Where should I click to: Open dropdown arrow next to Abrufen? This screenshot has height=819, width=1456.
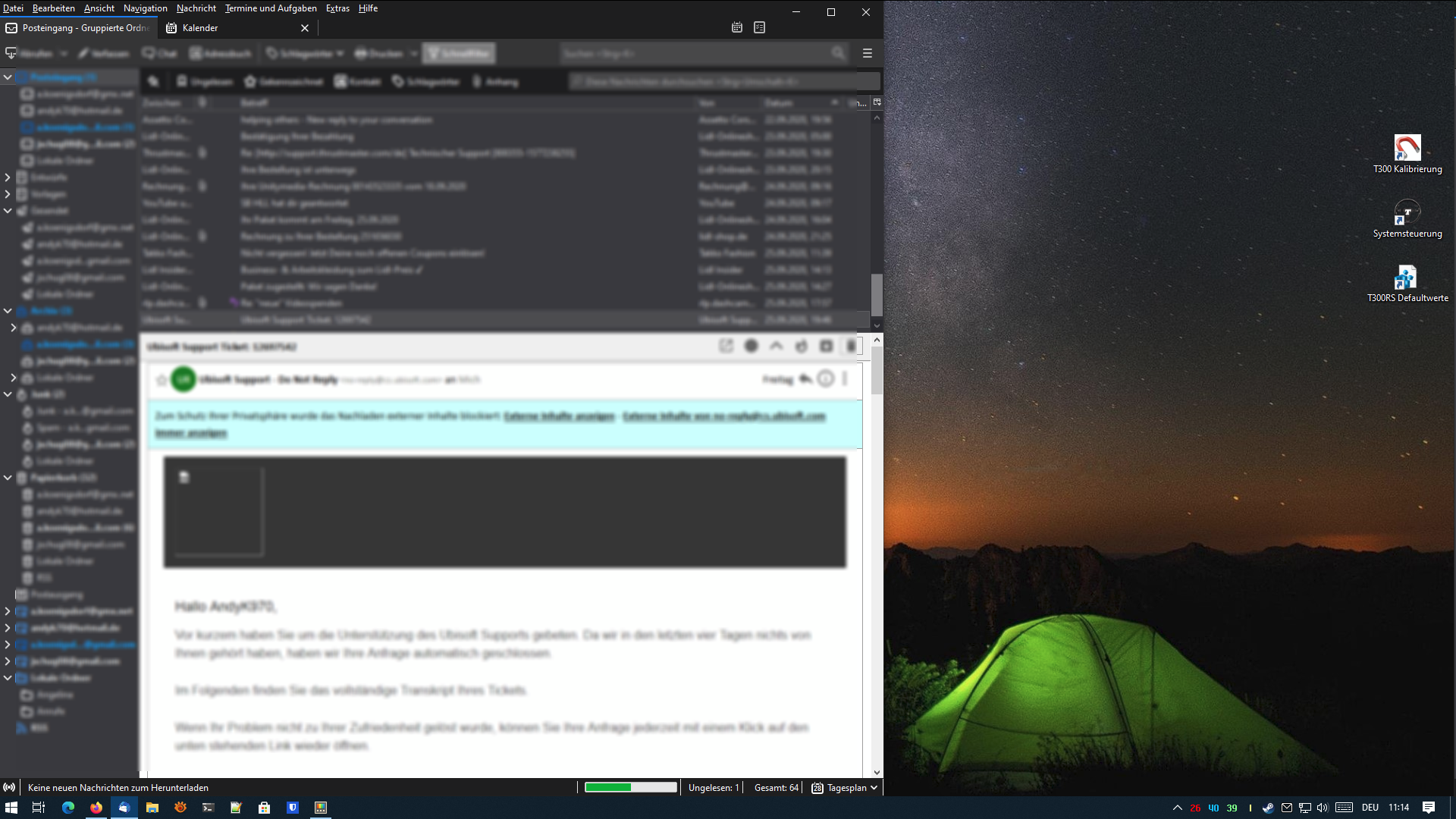(64, 54)
